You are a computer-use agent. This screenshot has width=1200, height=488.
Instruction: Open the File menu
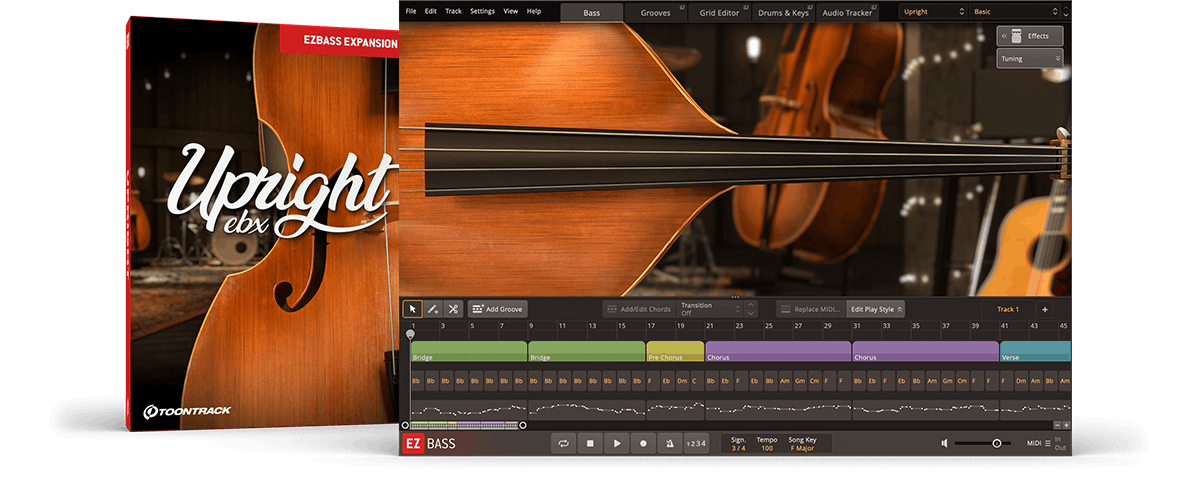tap(411, 11)
